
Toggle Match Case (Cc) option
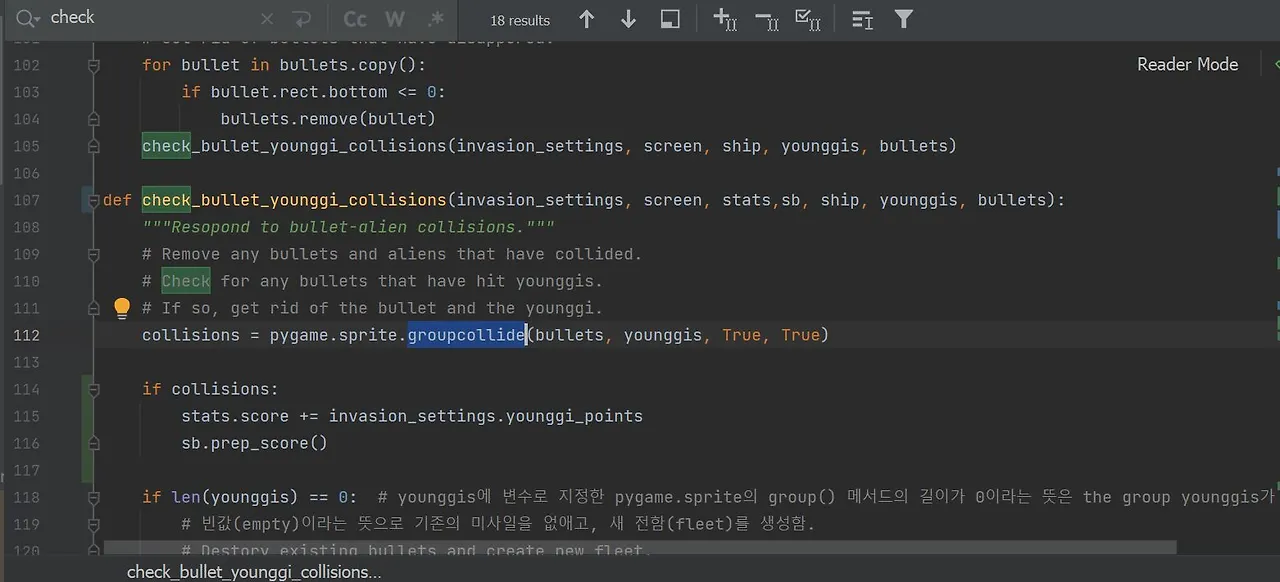[x=355, y=19]
